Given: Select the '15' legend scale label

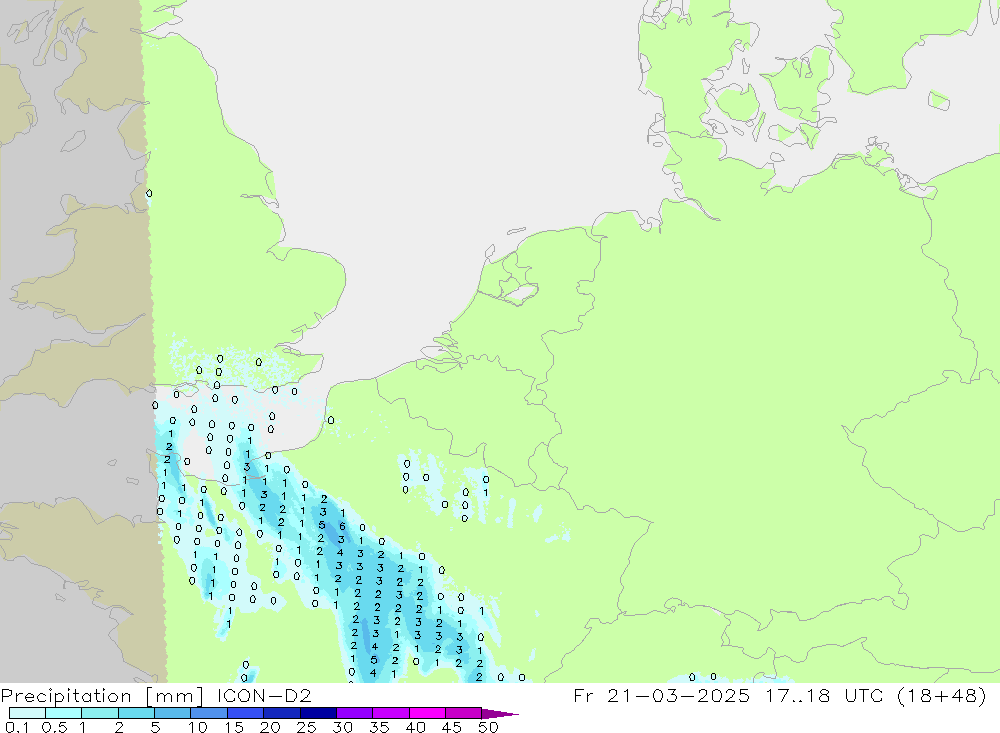Looking at the screenshot, I should point(234,727).
